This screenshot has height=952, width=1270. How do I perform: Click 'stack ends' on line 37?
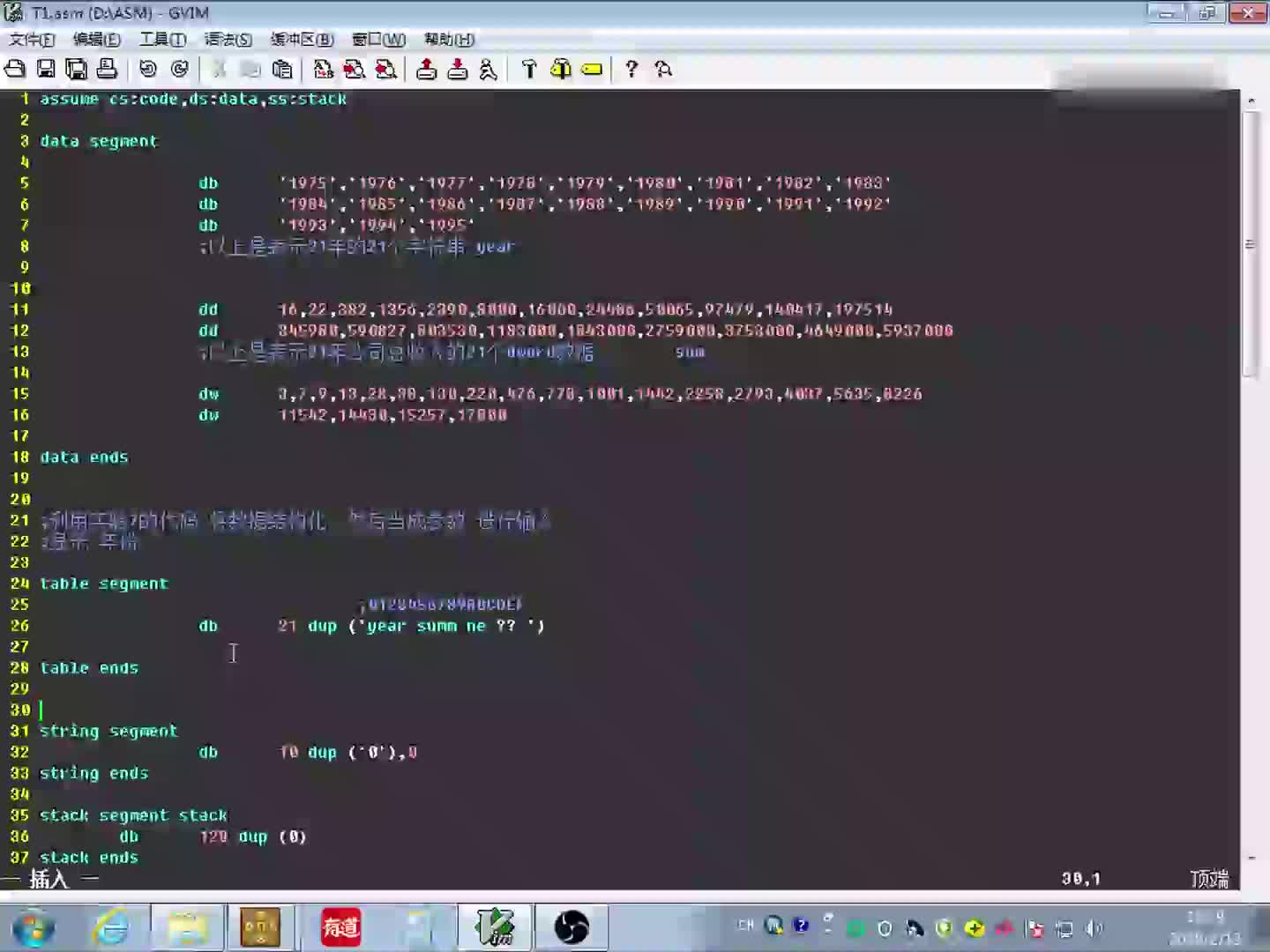89,858
